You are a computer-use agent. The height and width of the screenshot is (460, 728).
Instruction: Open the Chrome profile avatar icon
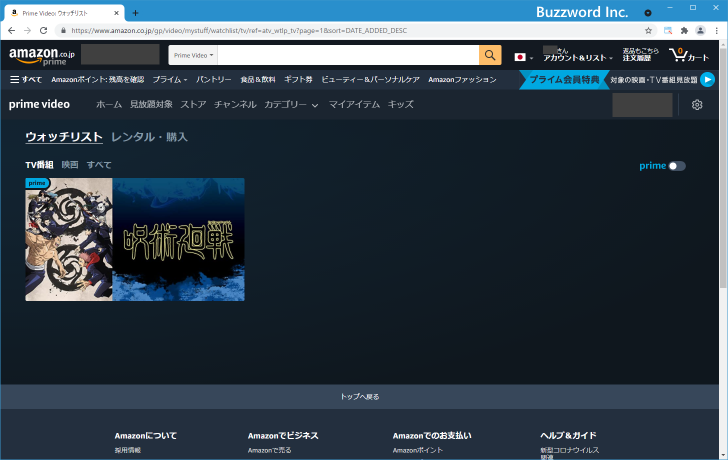pos(700,31)
